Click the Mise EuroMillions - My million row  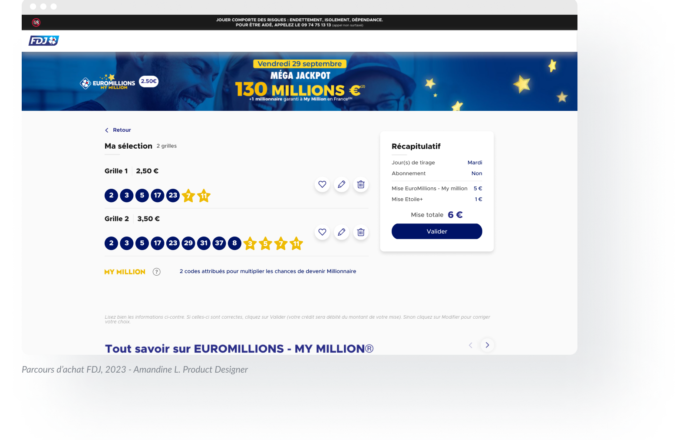[437, 189]
